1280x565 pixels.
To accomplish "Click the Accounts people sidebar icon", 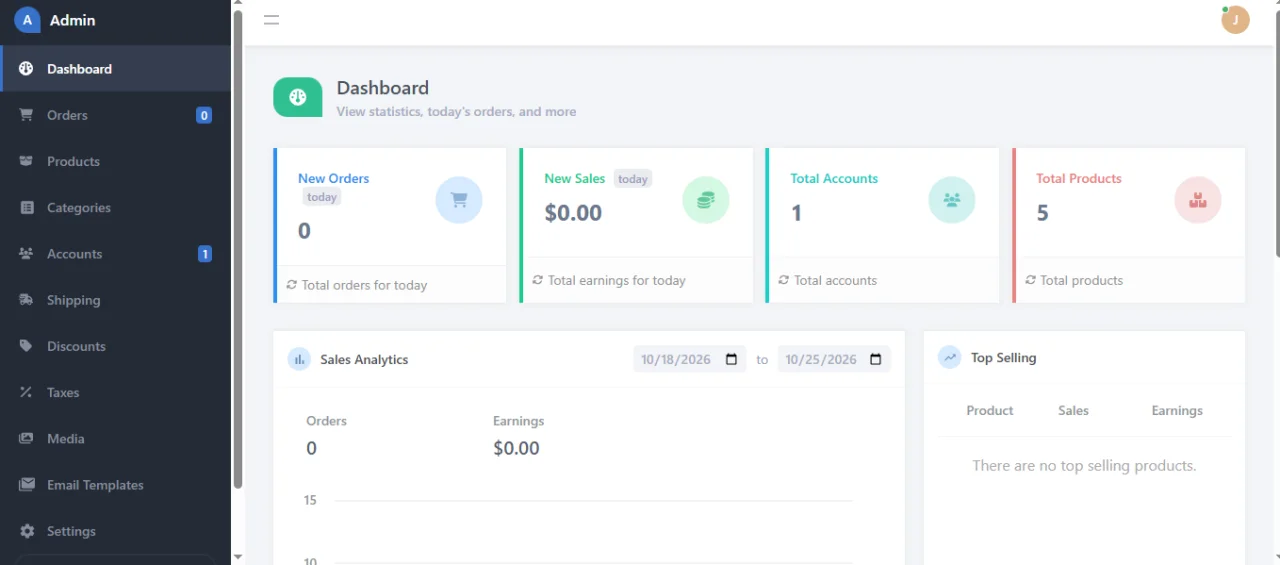I will click(x=27, y=254).
